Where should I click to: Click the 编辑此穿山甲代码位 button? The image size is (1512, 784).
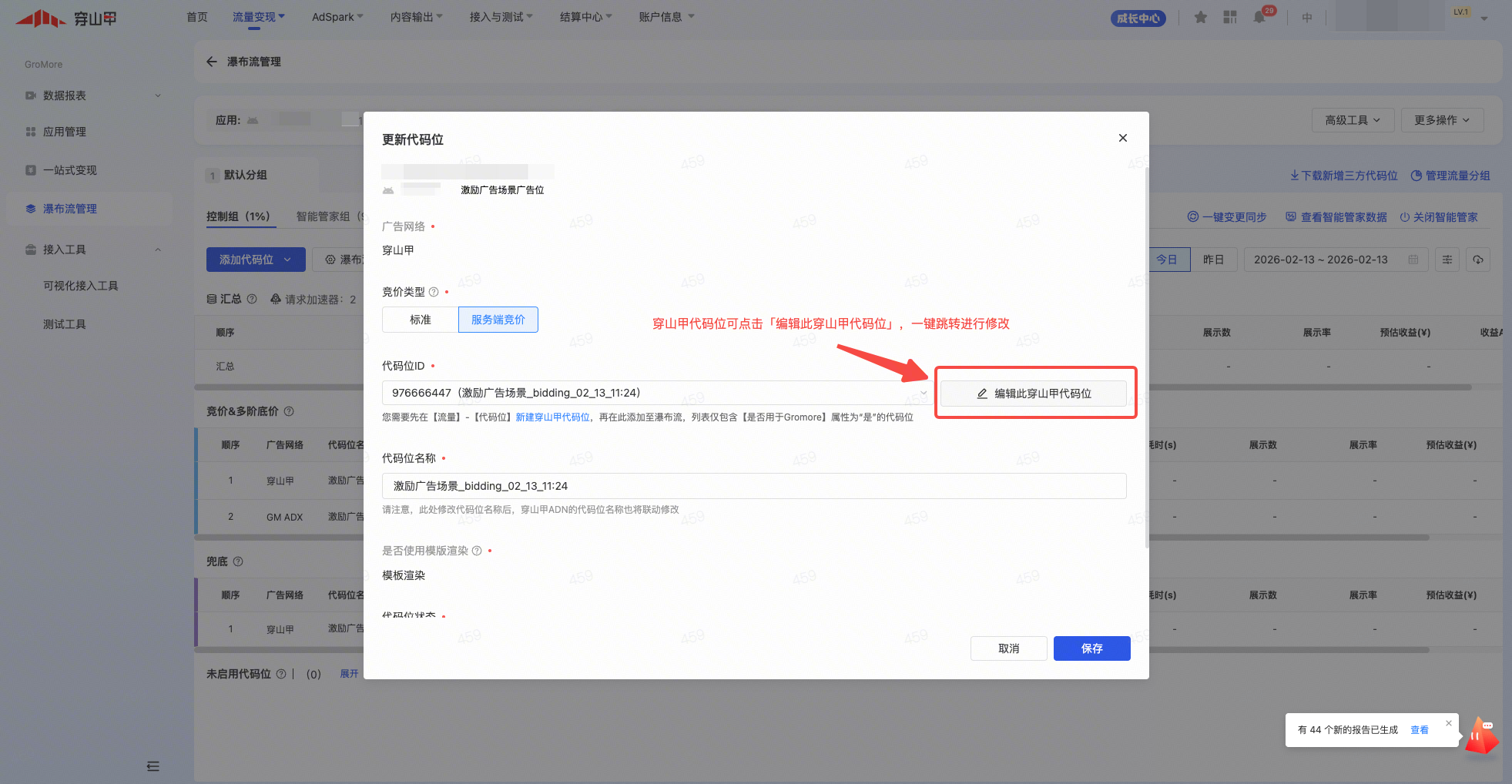click(1034, 394)
